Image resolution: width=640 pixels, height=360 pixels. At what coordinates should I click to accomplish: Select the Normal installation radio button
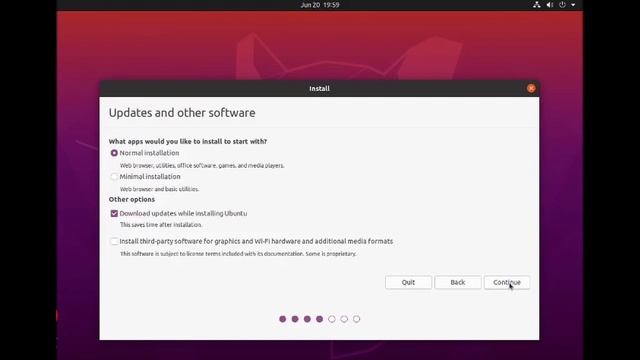(x=114, y=153)
